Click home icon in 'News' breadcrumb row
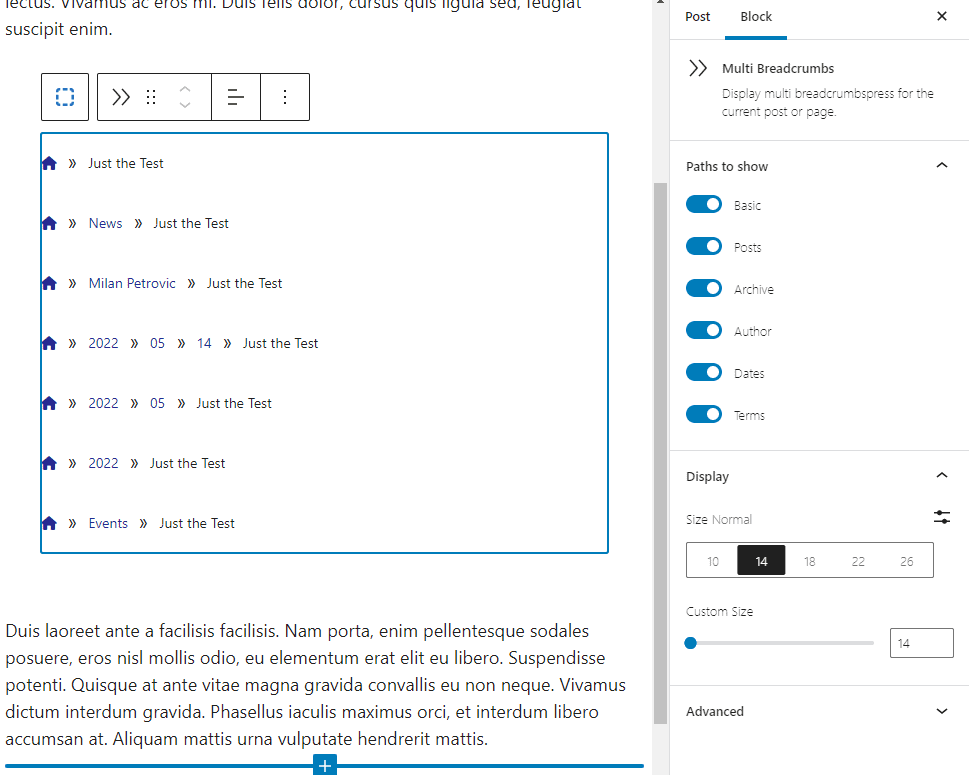The width and height of the screenshot is (969, 775). coord(49,223)
